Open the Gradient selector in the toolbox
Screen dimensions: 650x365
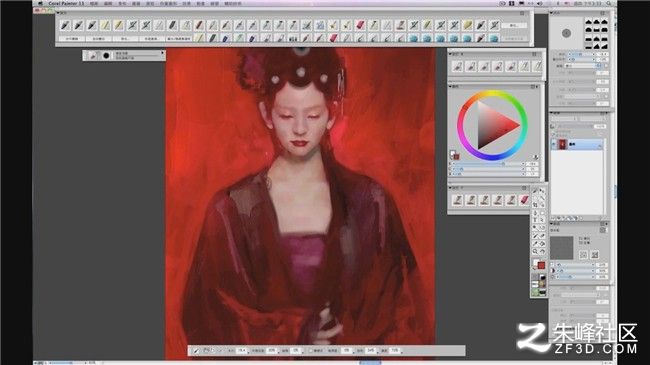tap(542, 278)
